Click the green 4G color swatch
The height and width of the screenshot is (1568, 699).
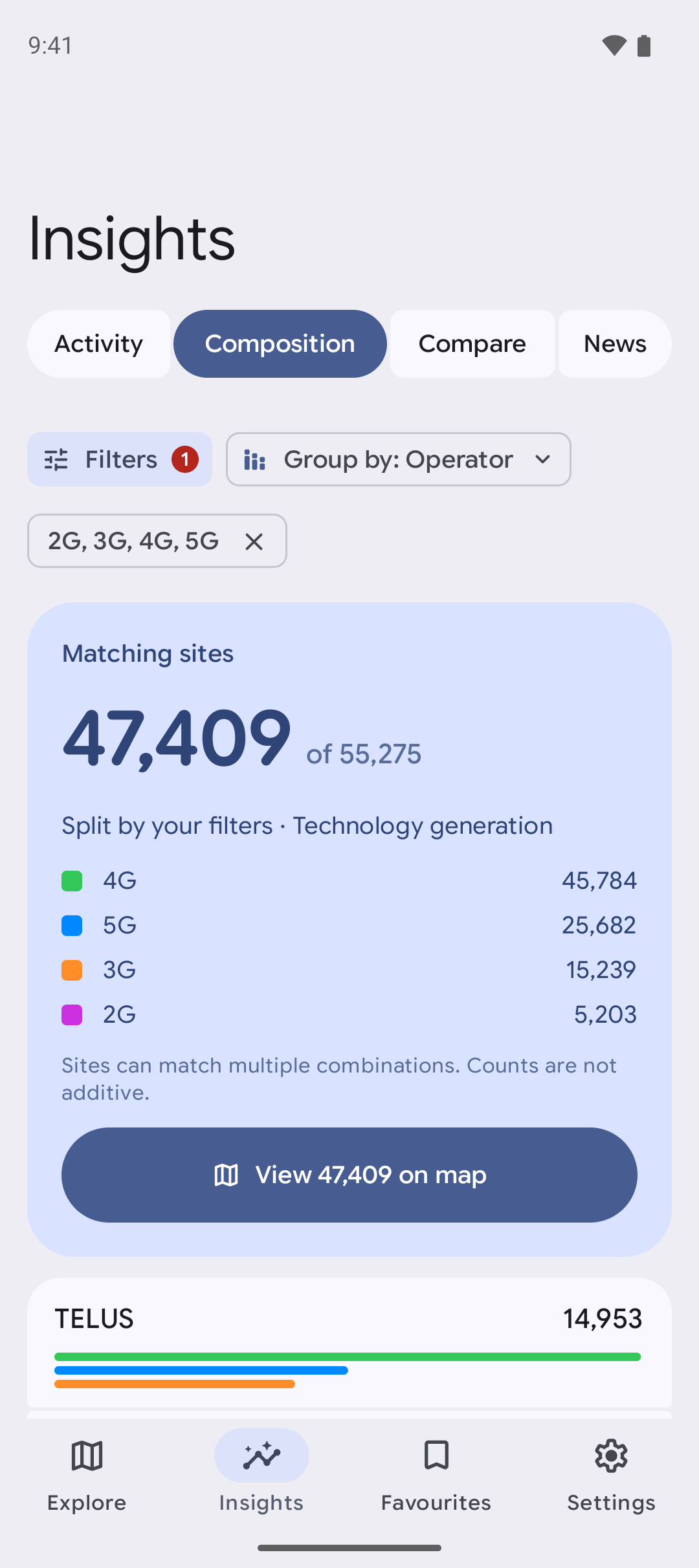point(72,881)
